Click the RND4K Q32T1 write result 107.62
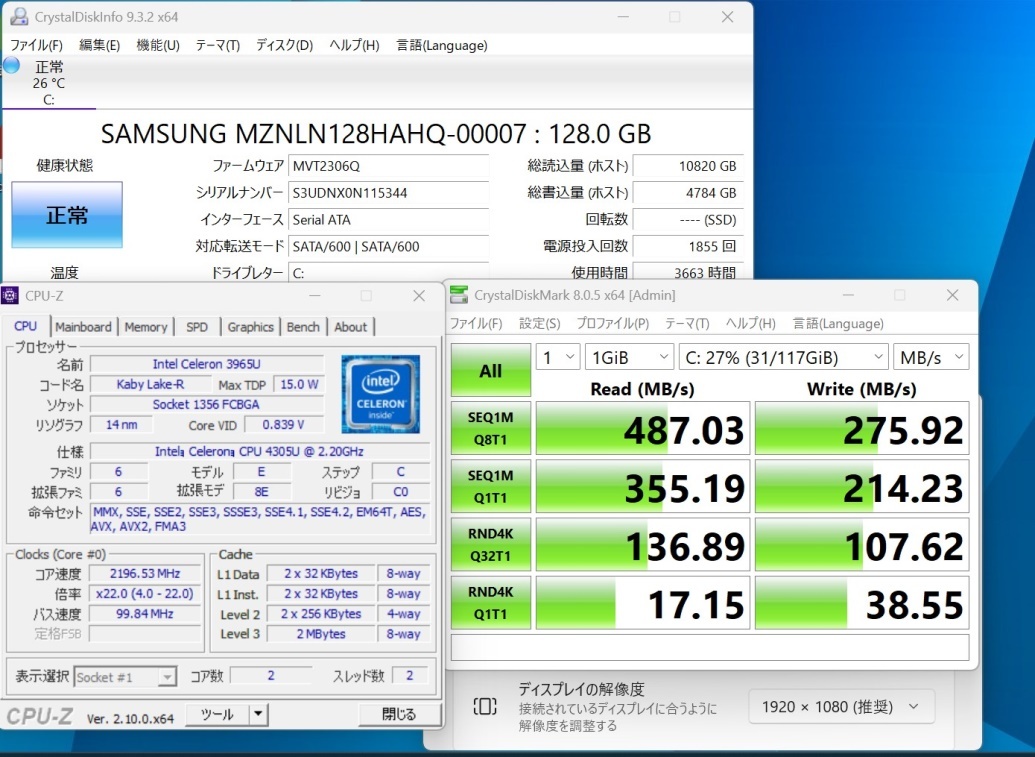Image resolution: width=1035 pixels, height=757 pixels. click(x=861, y=544)
